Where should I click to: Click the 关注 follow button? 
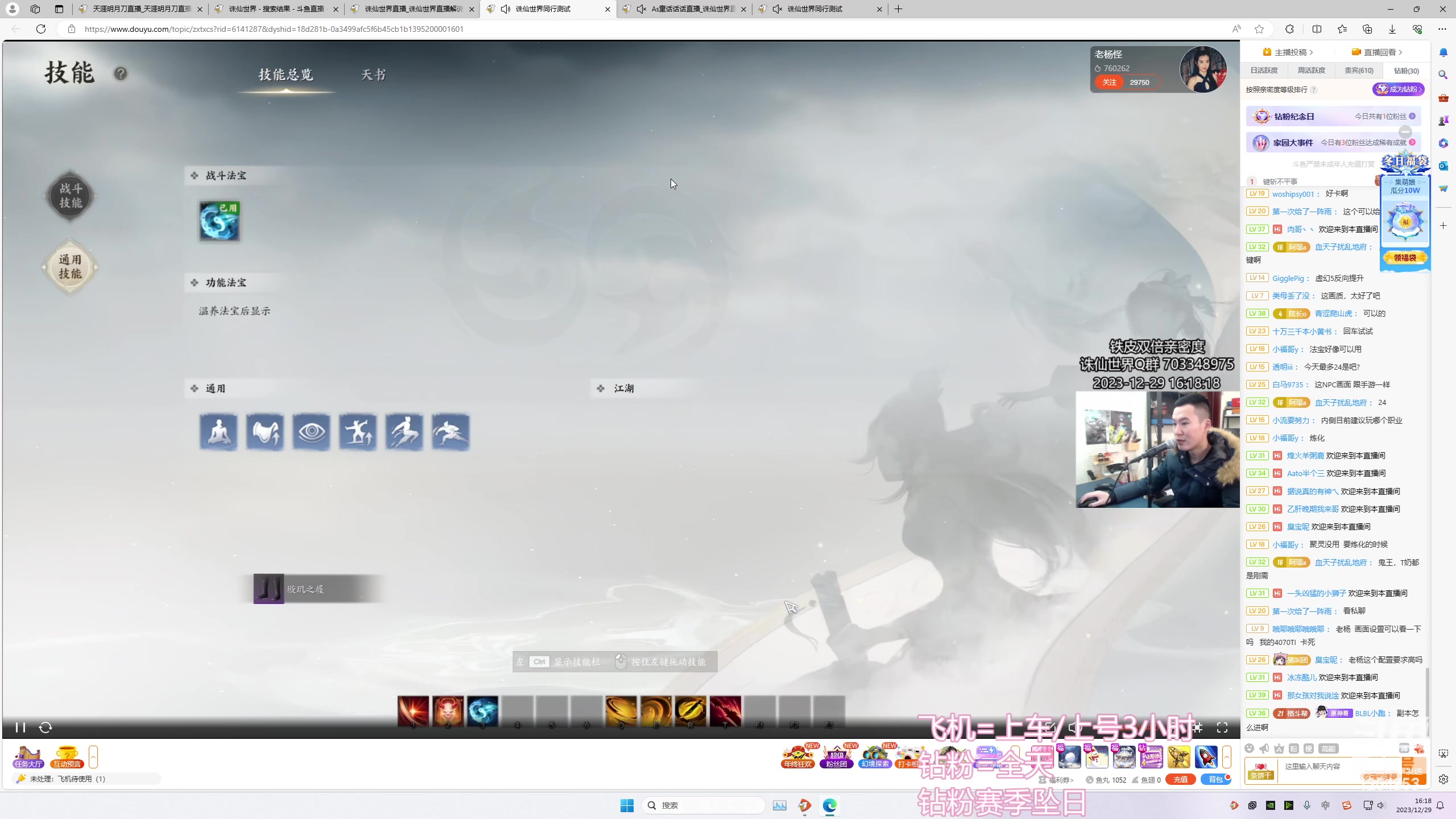pos(1109,82)
